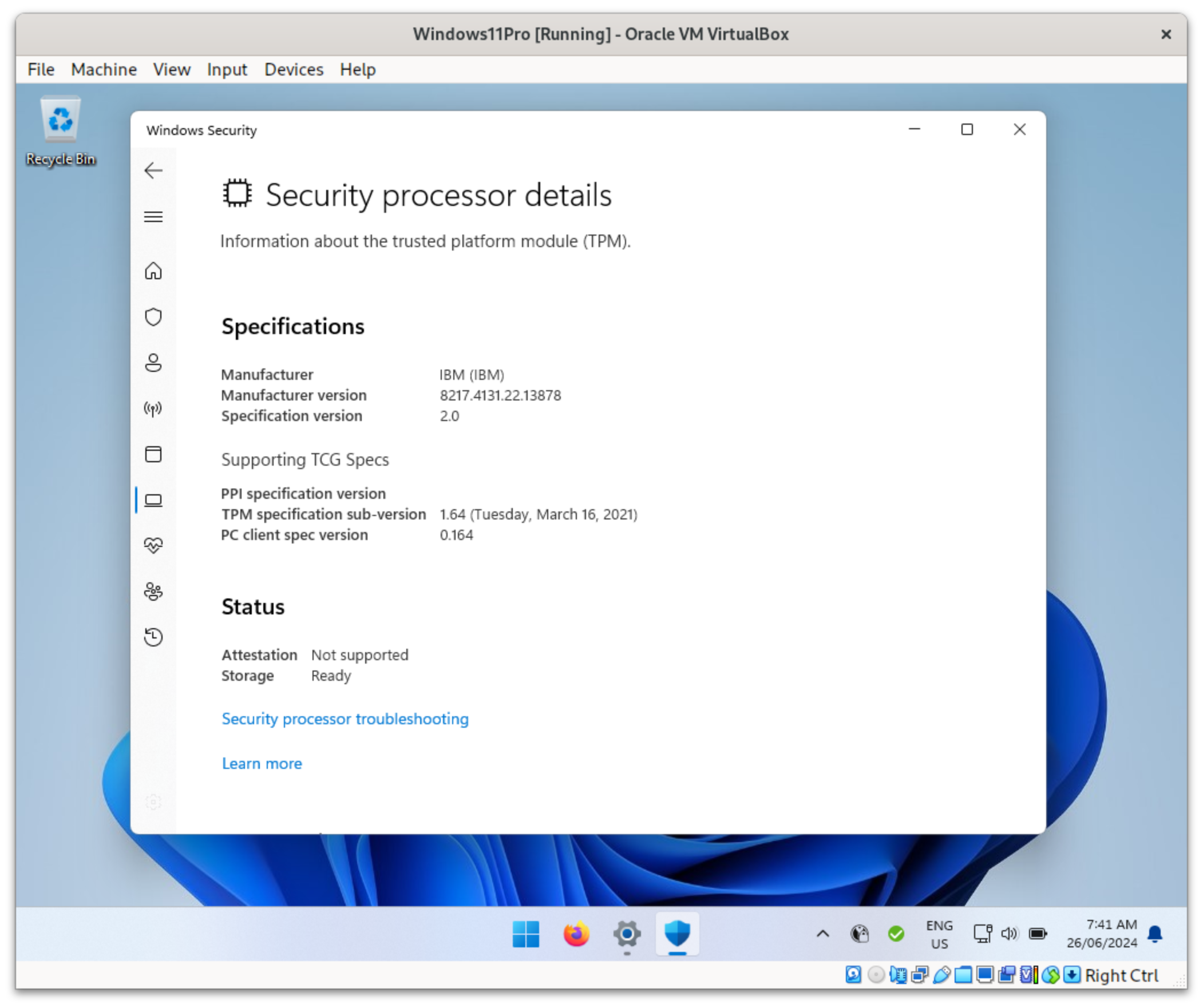Click the Learn more link
The height and width of the screenshot is (1008, 1203).
click(x=262, y=764)
